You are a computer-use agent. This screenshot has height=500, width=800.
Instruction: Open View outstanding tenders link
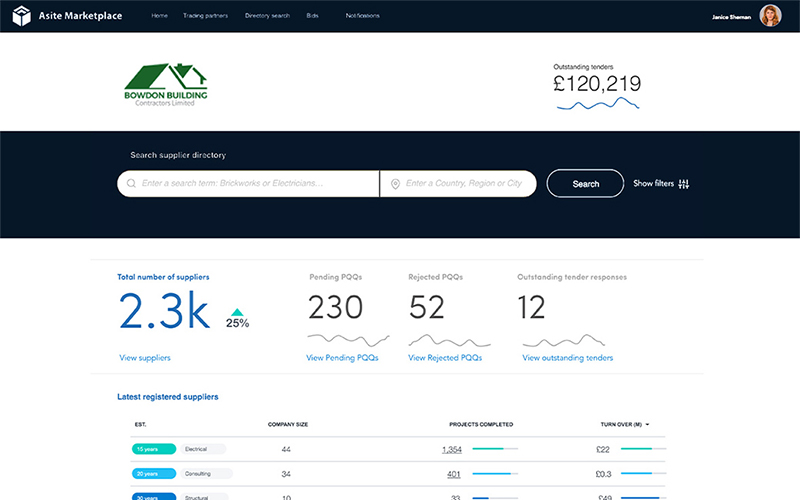[567, 358]
